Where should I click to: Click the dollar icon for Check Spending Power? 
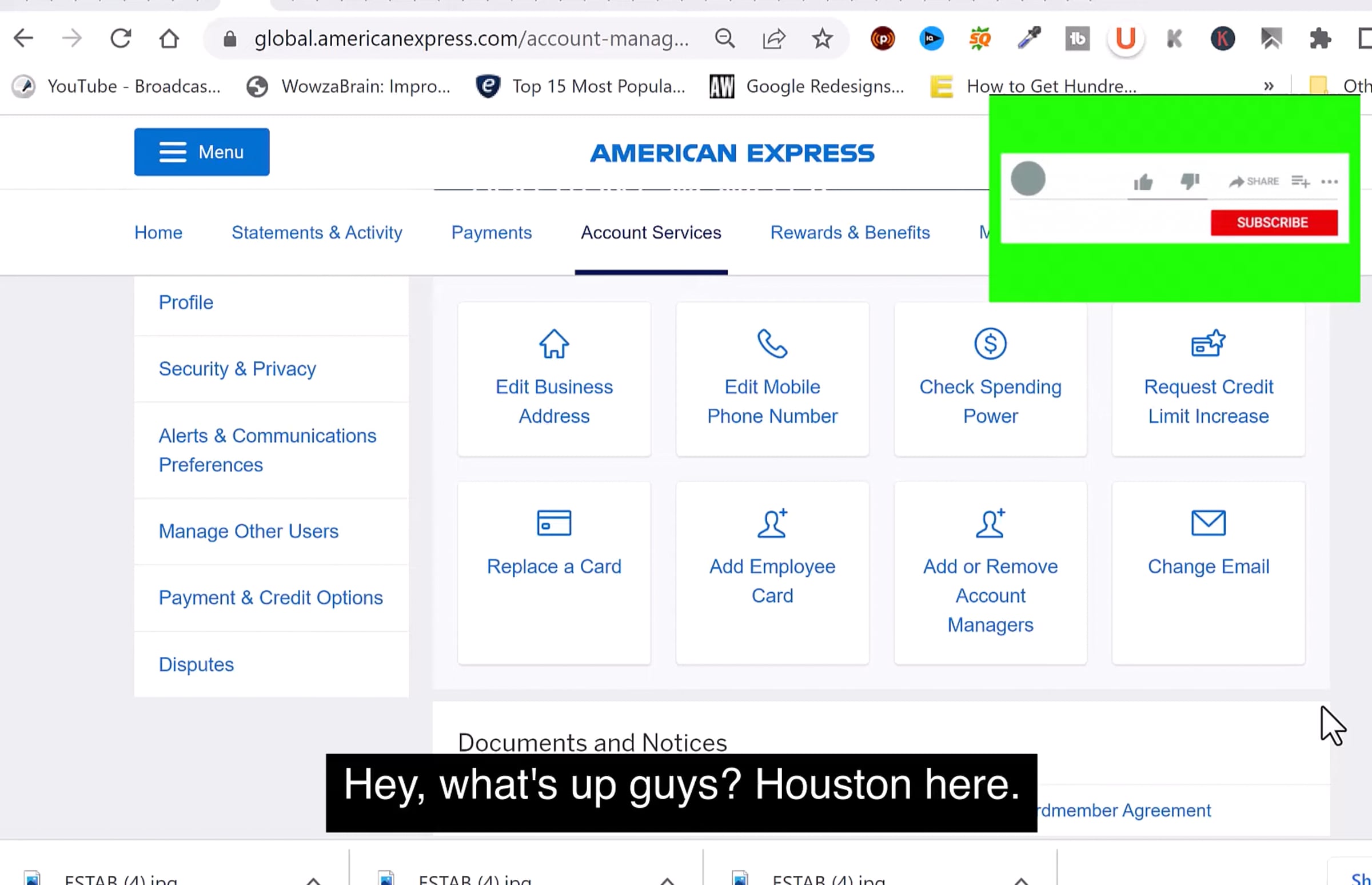990,344
